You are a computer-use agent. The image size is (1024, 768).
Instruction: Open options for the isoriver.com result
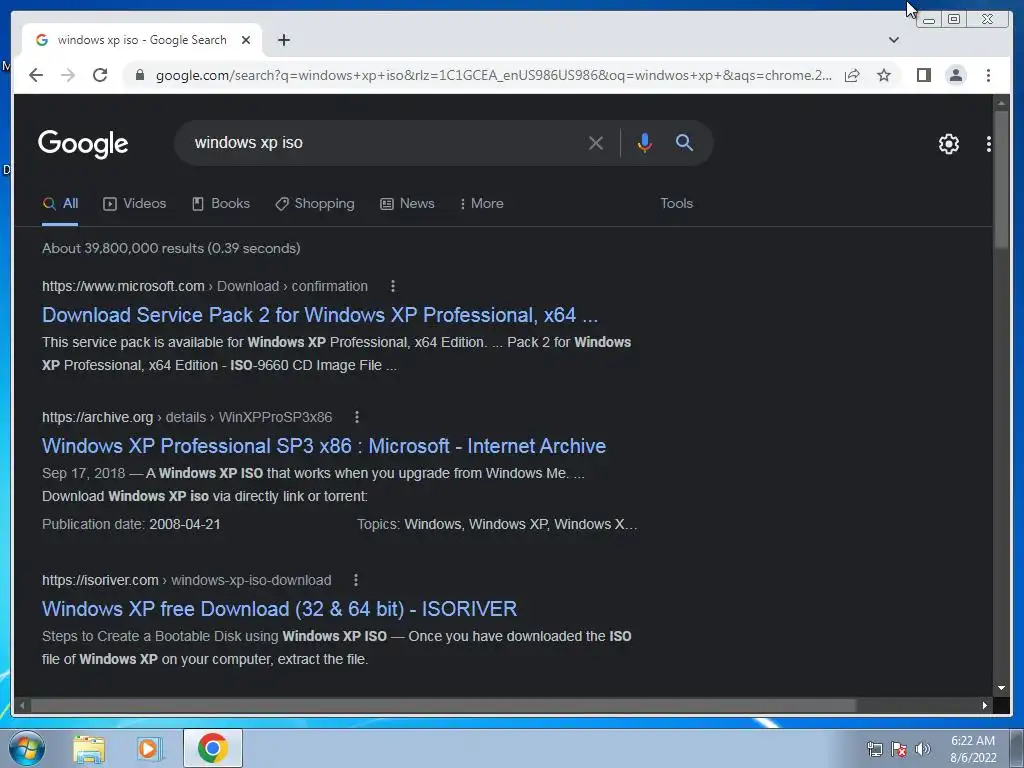pos(355,580)
